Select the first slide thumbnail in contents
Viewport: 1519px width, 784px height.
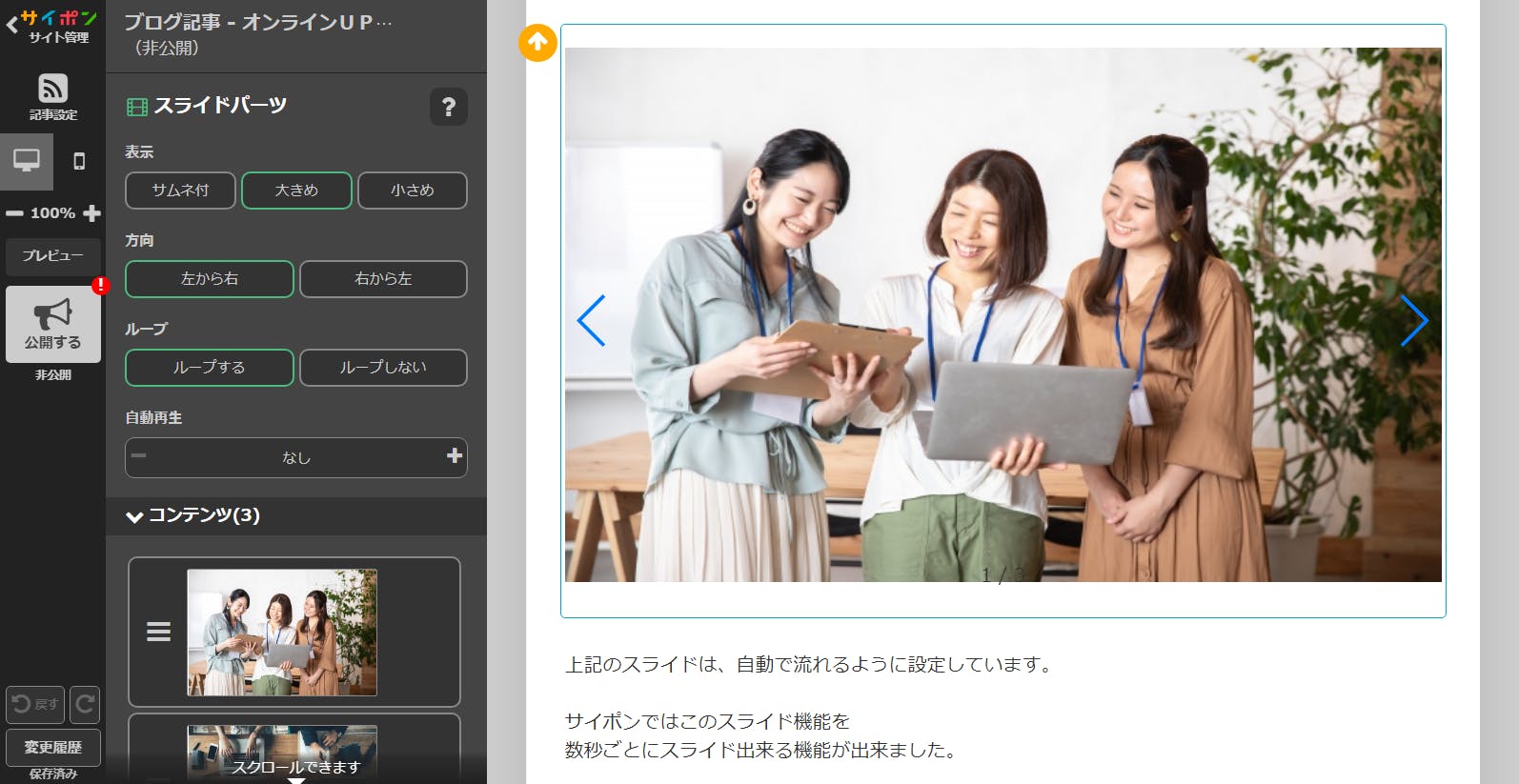282,633
